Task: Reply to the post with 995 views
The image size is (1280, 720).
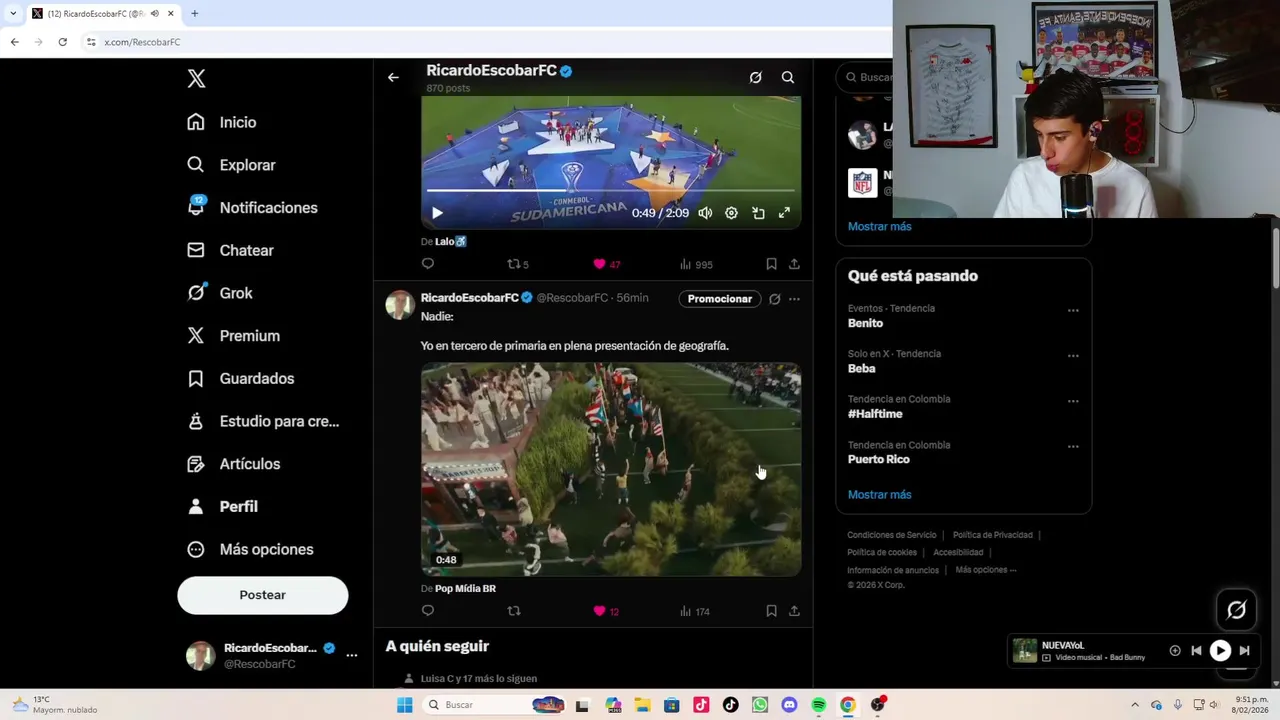Action: 428,264
